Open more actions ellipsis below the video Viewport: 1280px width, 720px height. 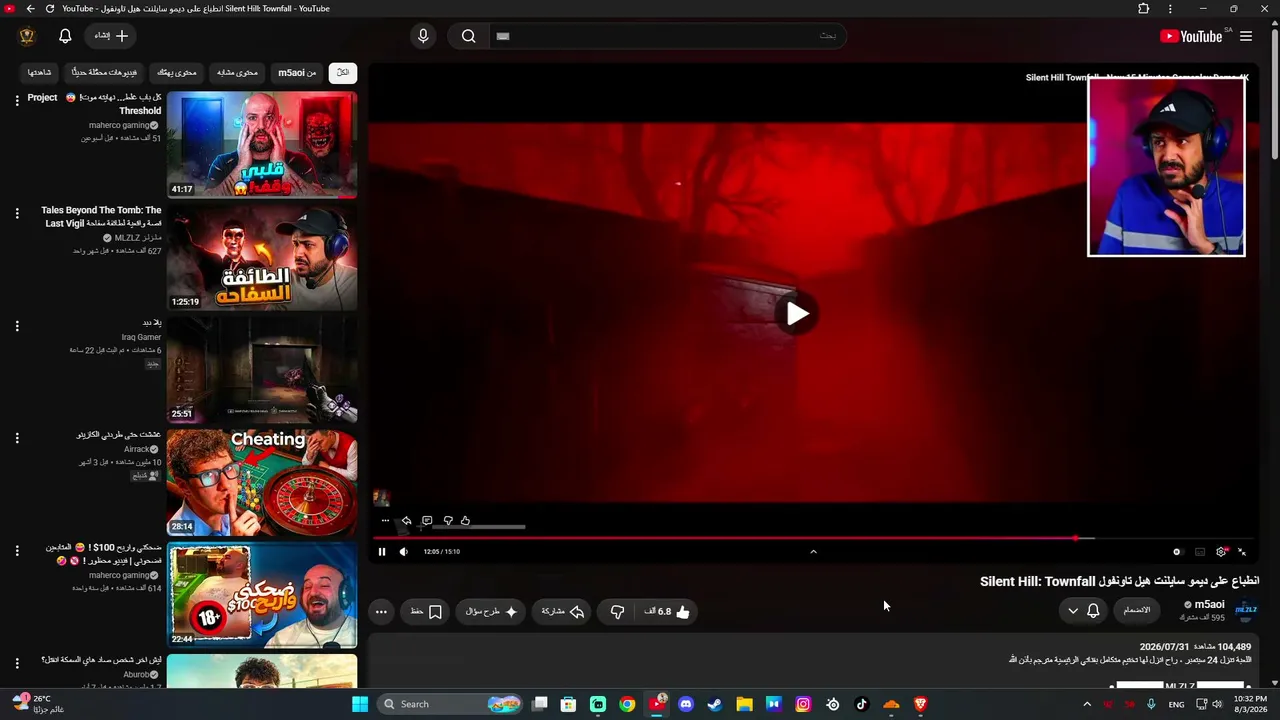[x=381, y=612]
